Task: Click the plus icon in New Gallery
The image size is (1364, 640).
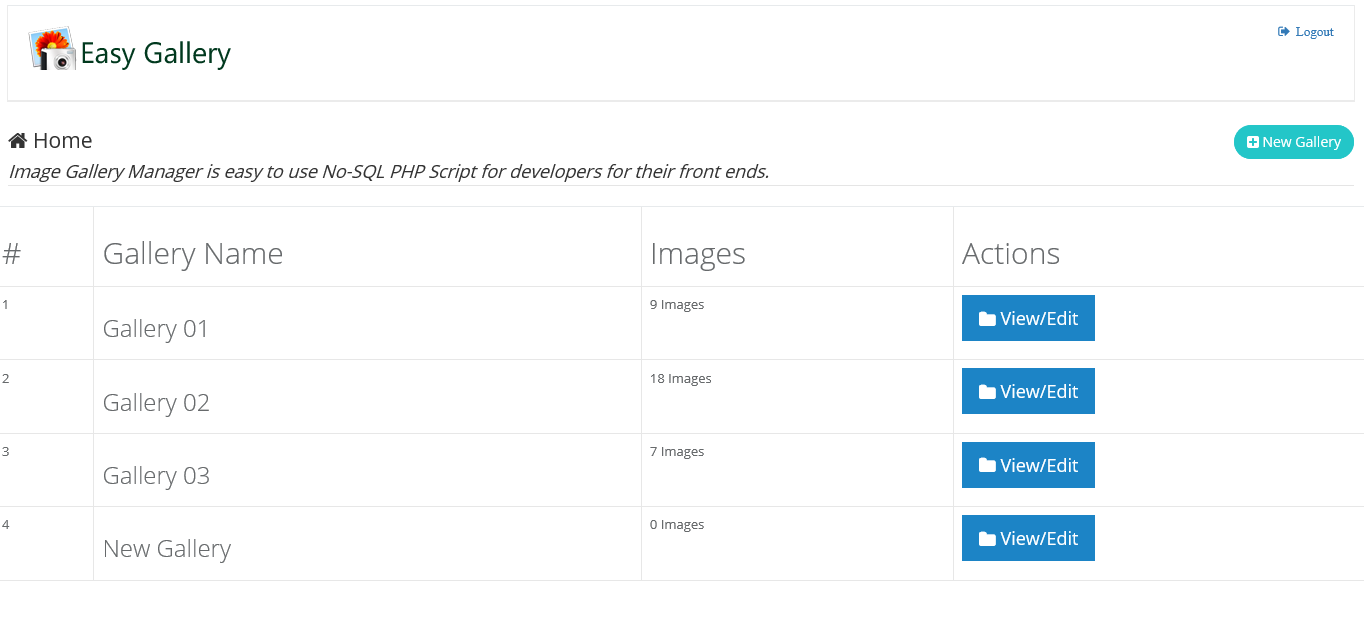Action: click(1253, 143)
